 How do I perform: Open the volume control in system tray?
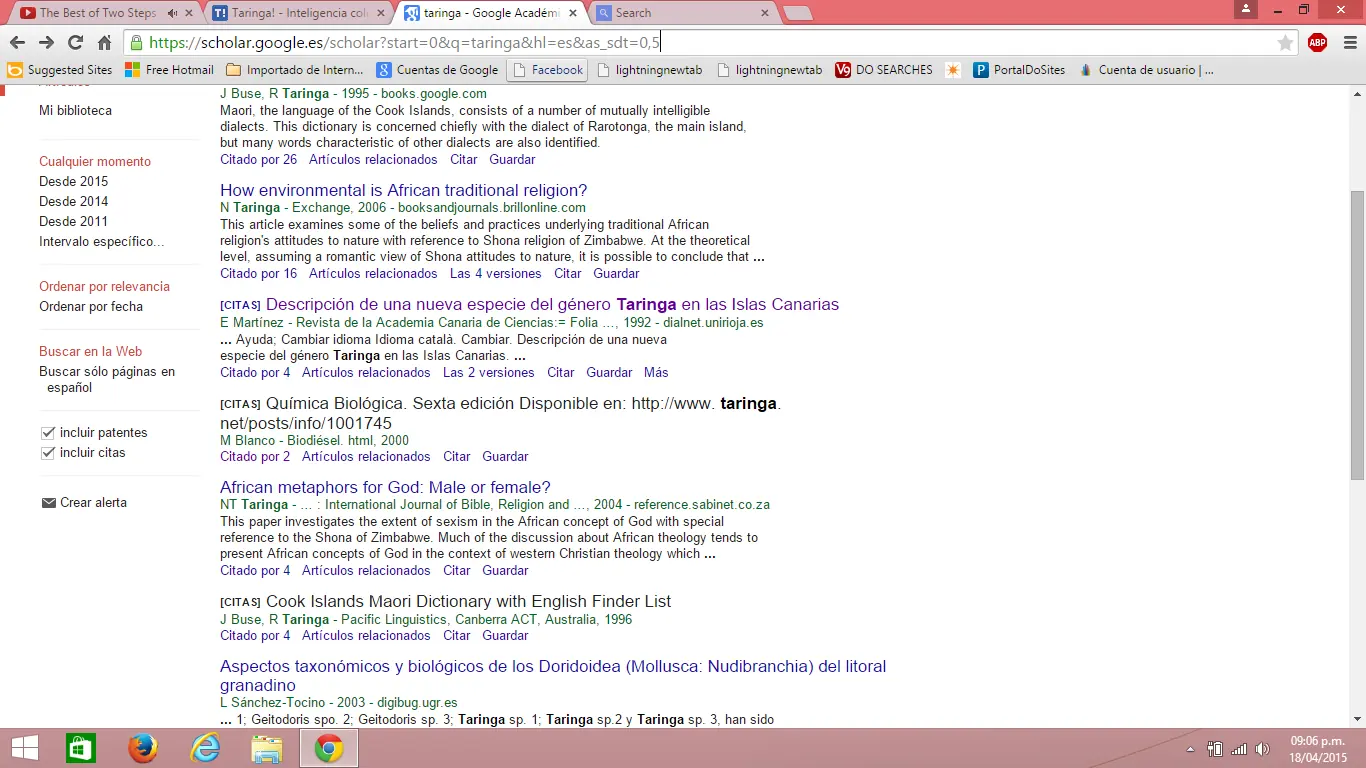pos(1263,749)
